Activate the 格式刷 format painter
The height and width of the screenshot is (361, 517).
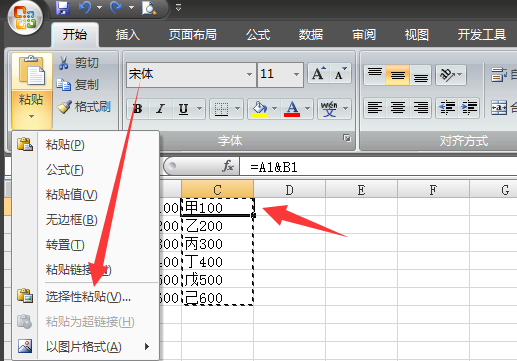84,107
